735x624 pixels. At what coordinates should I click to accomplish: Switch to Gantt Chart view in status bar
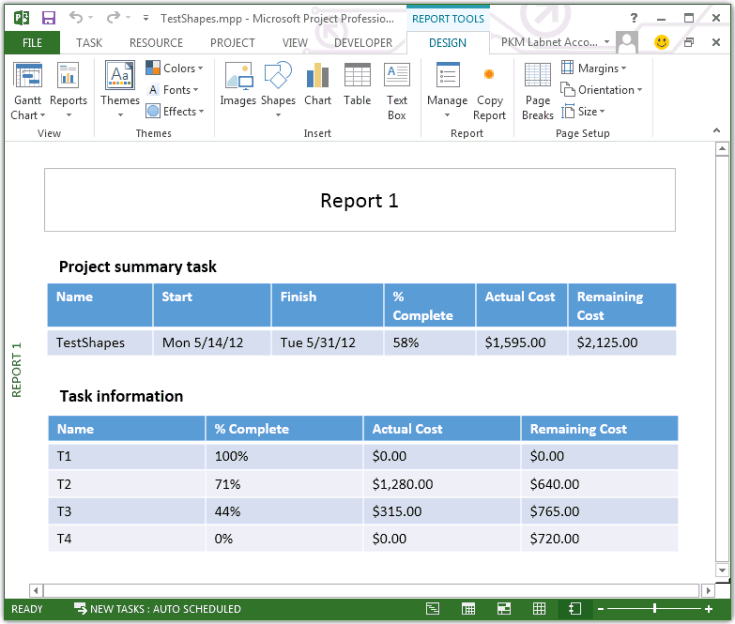tap(433, 609)
